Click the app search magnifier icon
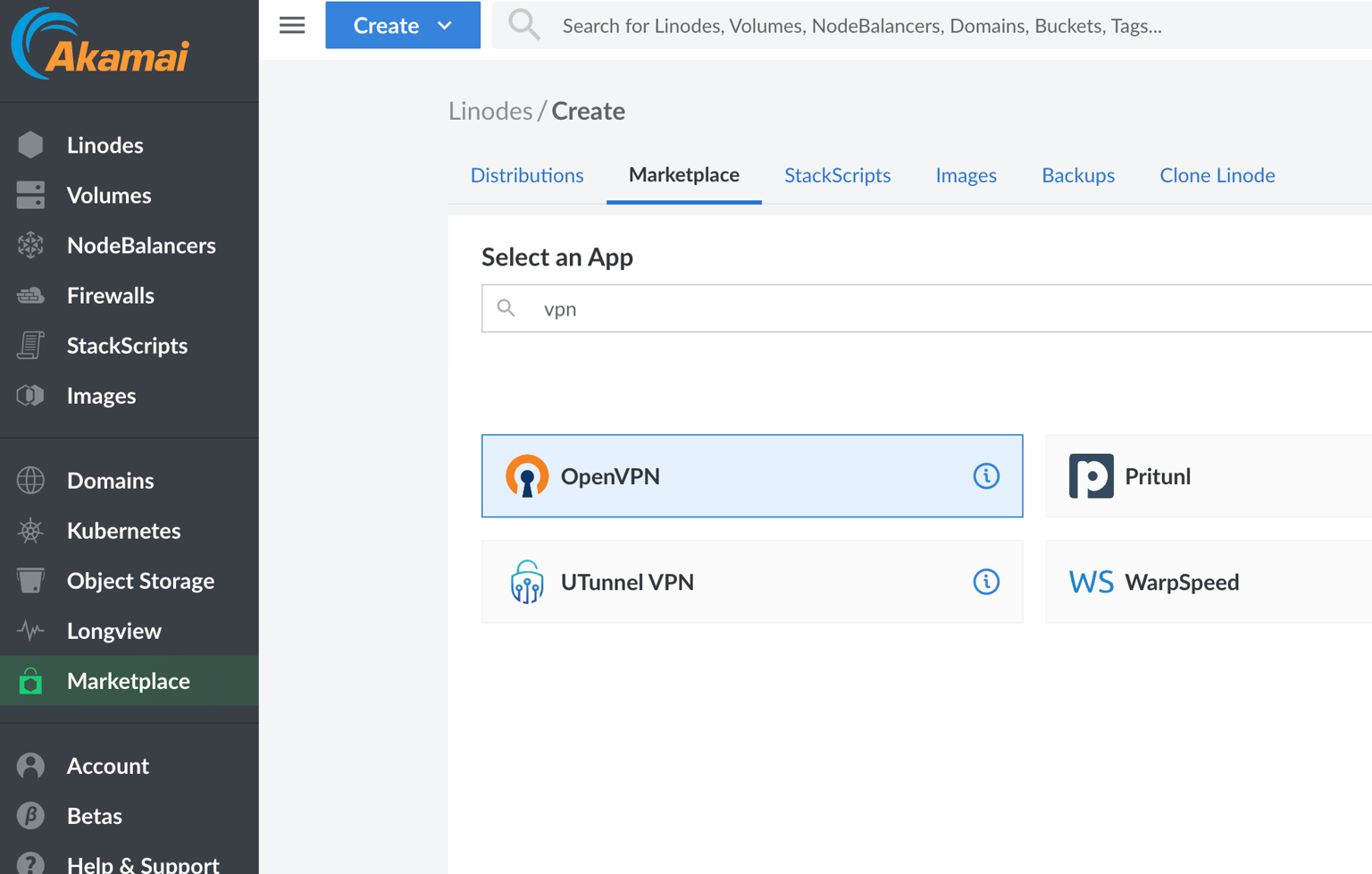Image resolution: width=1372 pixels, height=874 pixels. (x=506, y=308)
